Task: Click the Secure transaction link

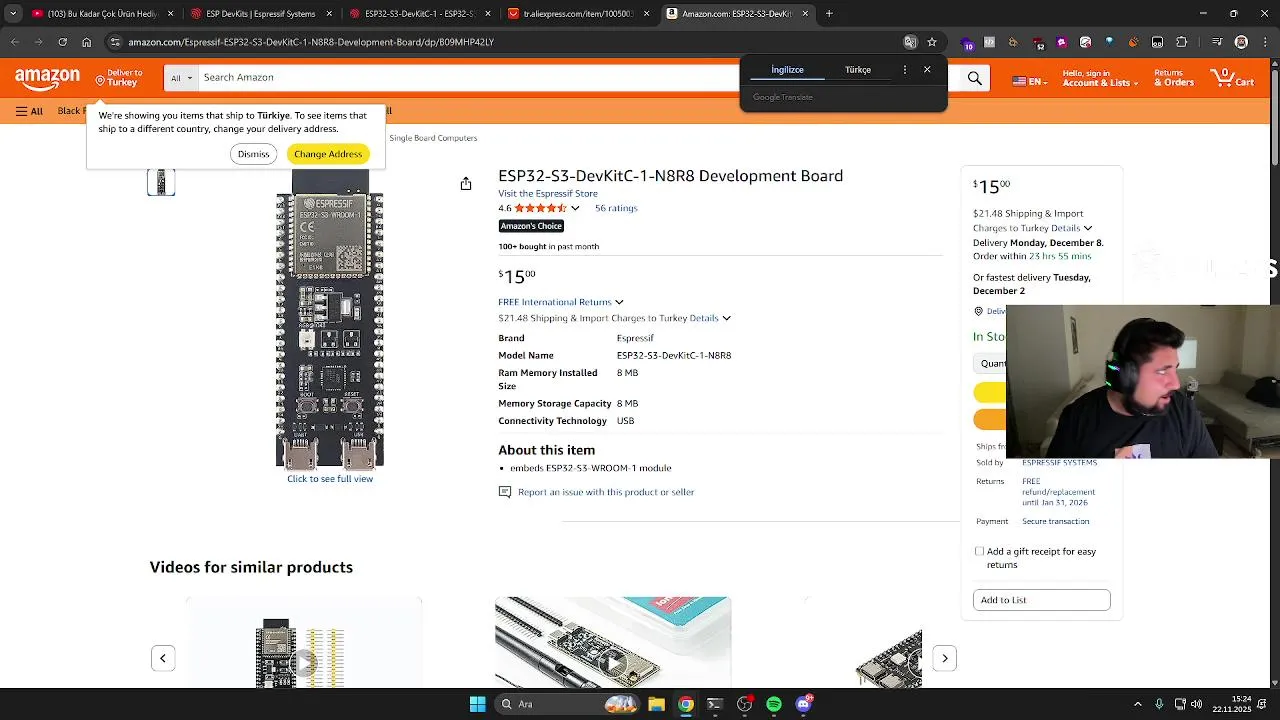Action: 1055,522
